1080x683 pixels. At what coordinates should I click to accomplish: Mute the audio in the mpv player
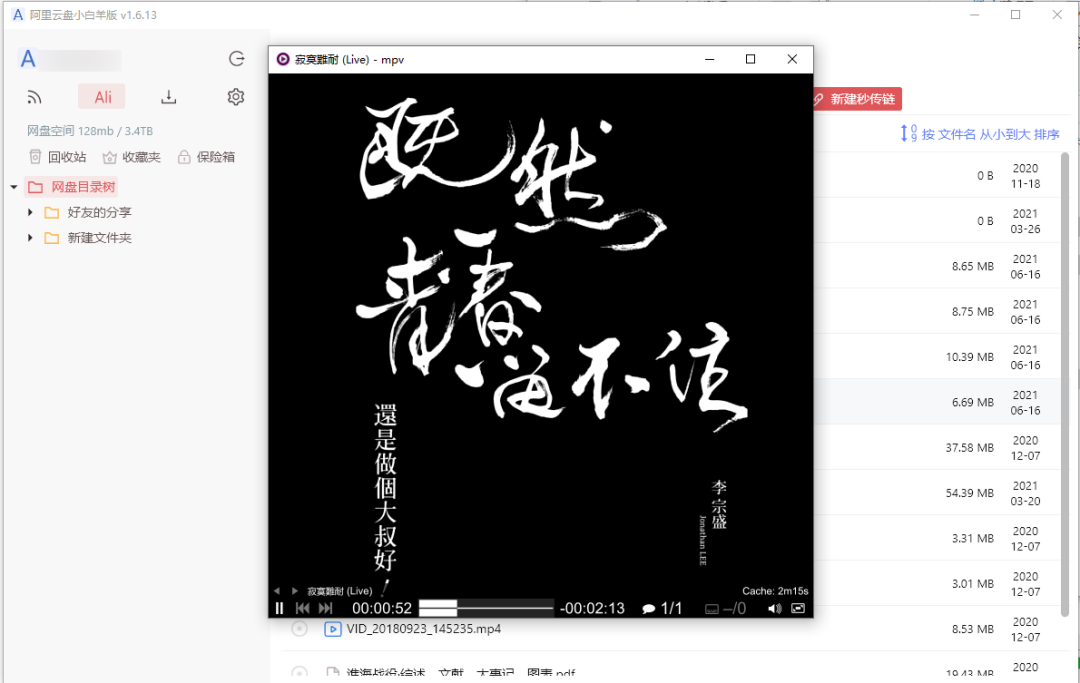coord(774,607)
